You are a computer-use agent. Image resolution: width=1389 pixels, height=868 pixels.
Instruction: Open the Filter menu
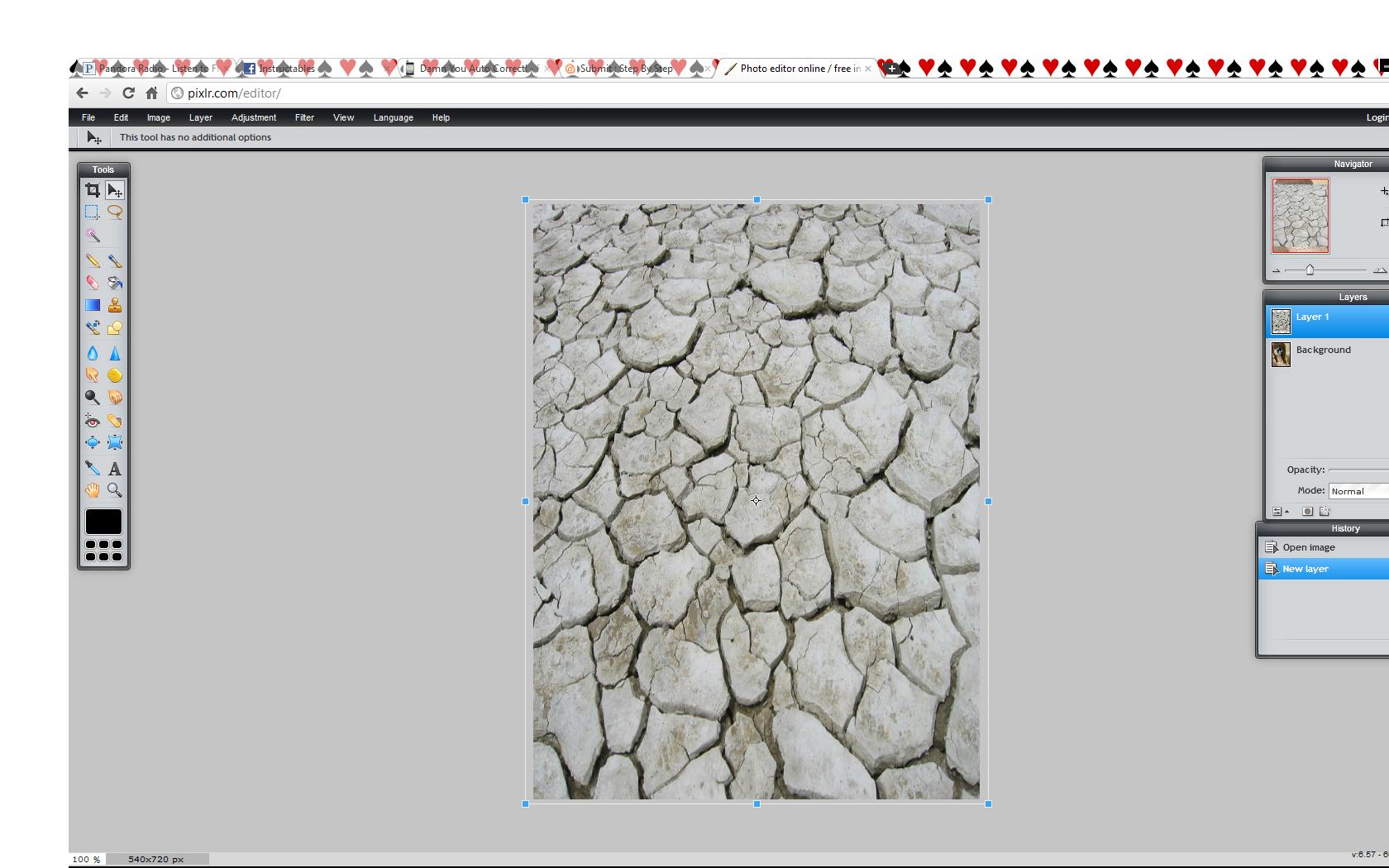(304, 117)
